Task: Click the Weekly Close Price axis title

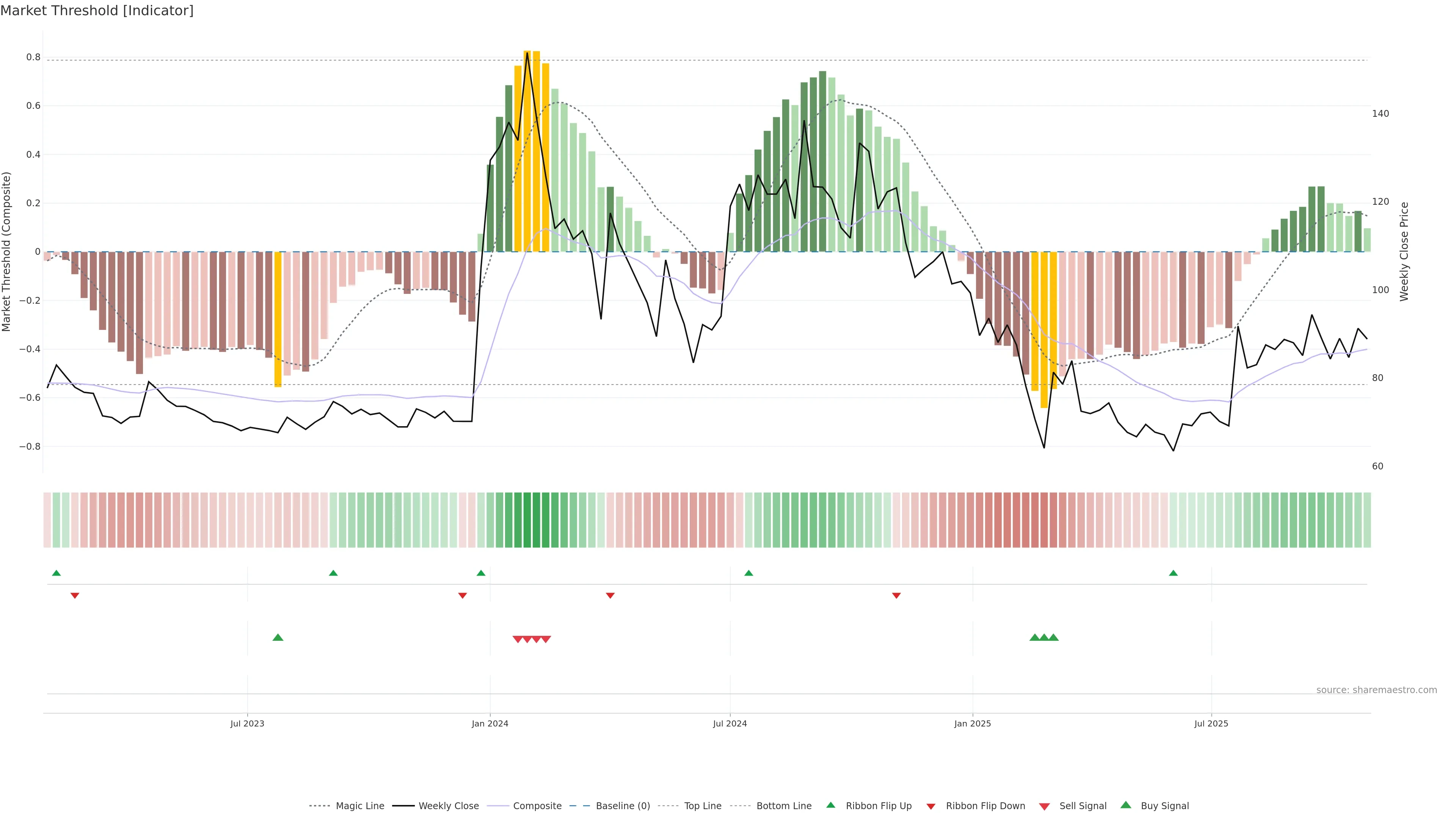Action: (x=1404, y=251)
